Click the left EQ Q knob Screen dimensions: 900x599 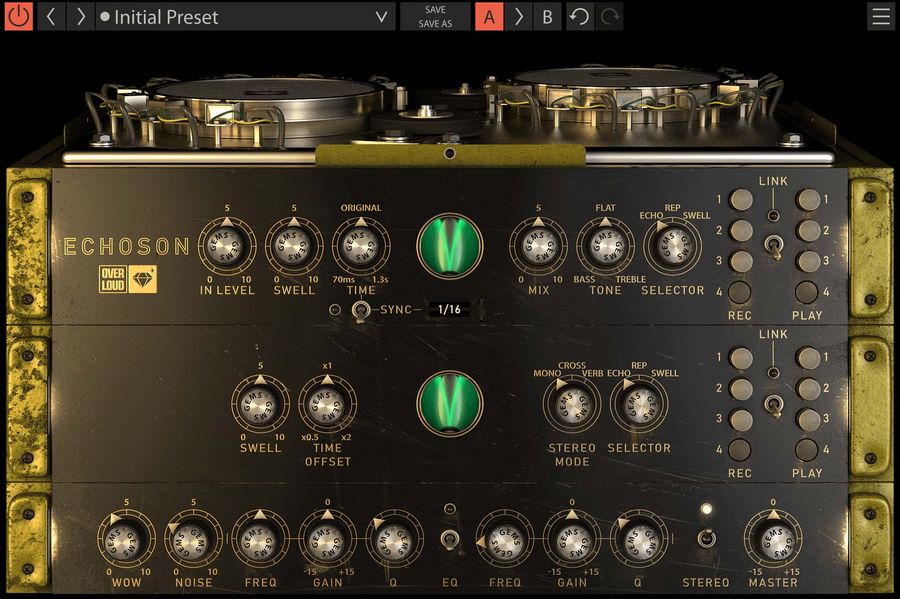[x=394, y=540]
